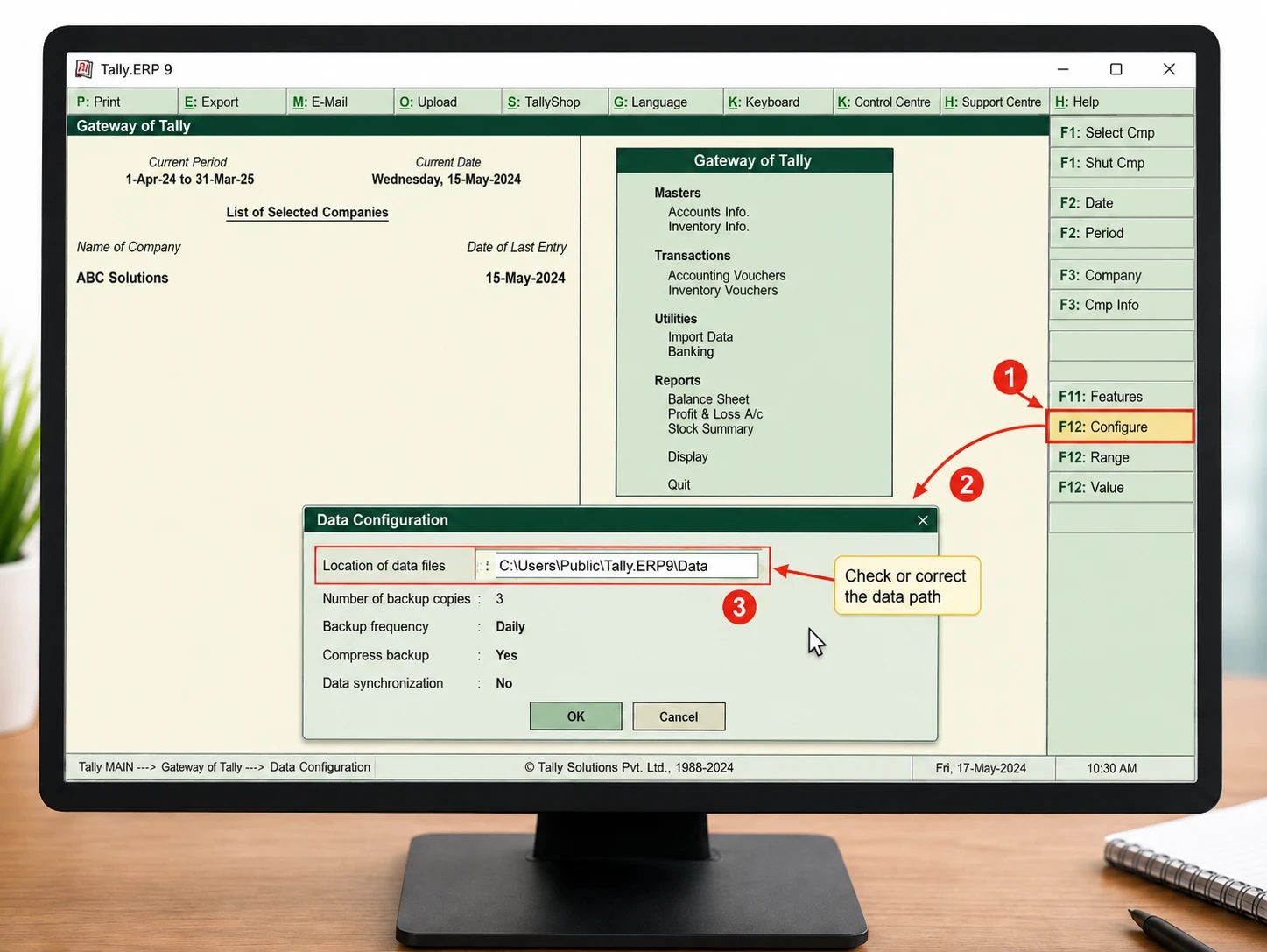Click the F3: Company button

coord(1121,275)
